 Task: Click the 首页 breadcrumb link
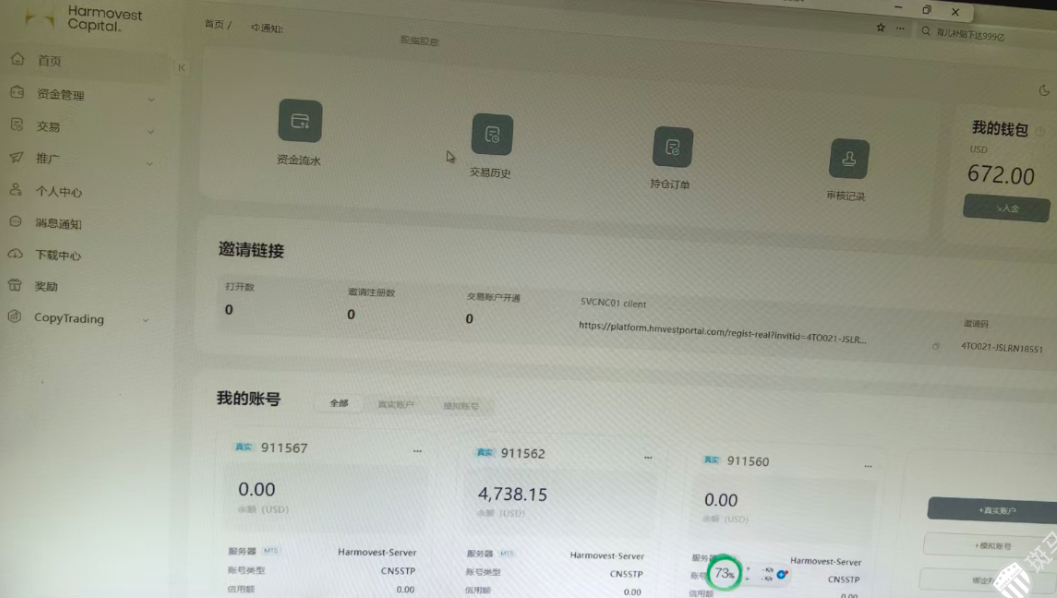click(214, 24)
